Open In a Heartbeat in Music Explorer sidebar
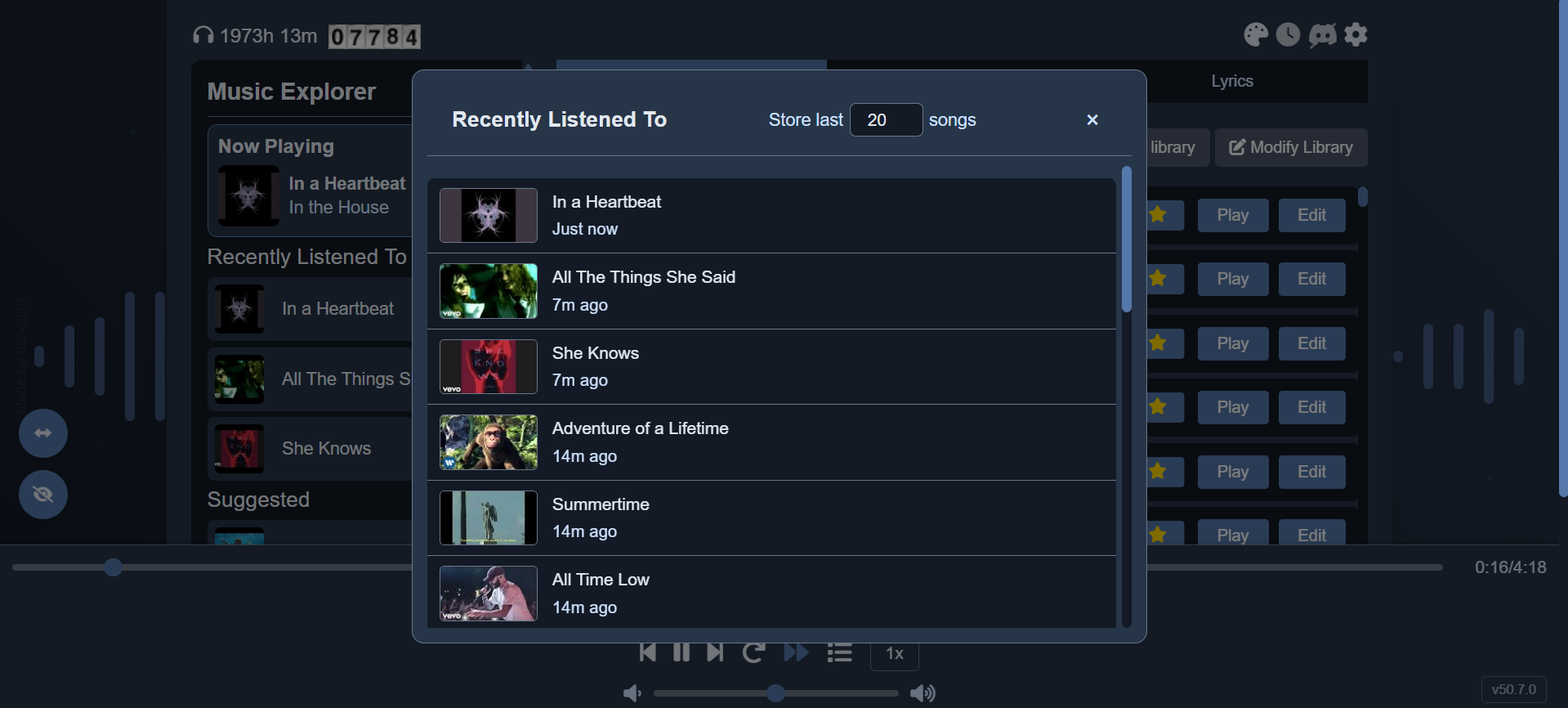Image resolution: width=1568 pixels, height=708 pixels. [x=310, y=309]
